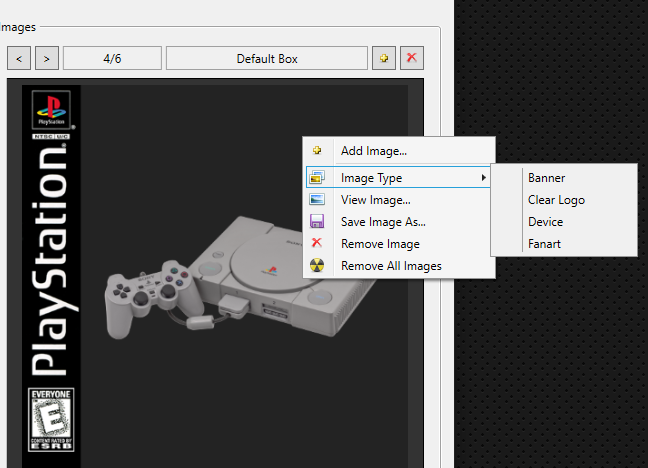
Task: Click the red X icon beside Remove Image
Action: 317,243
